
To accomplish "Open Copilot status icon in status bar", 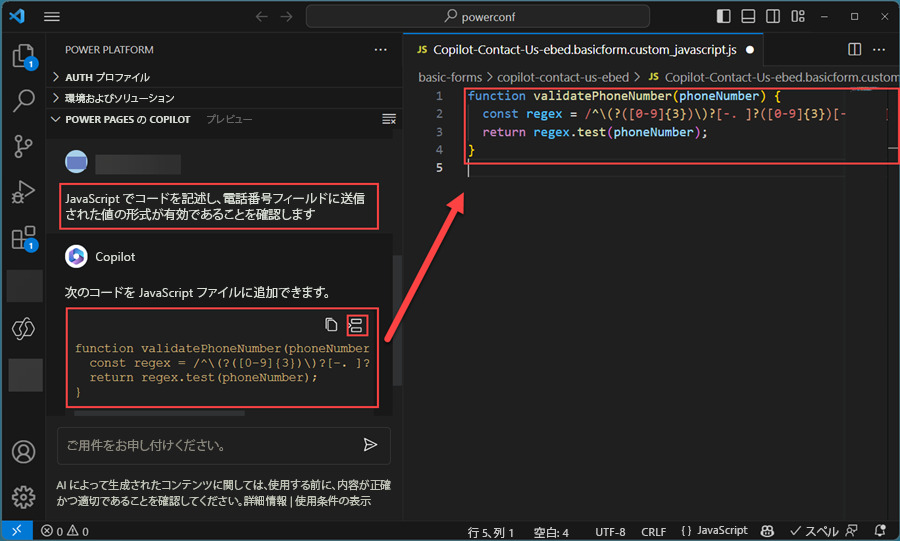I will click(767, 531).
